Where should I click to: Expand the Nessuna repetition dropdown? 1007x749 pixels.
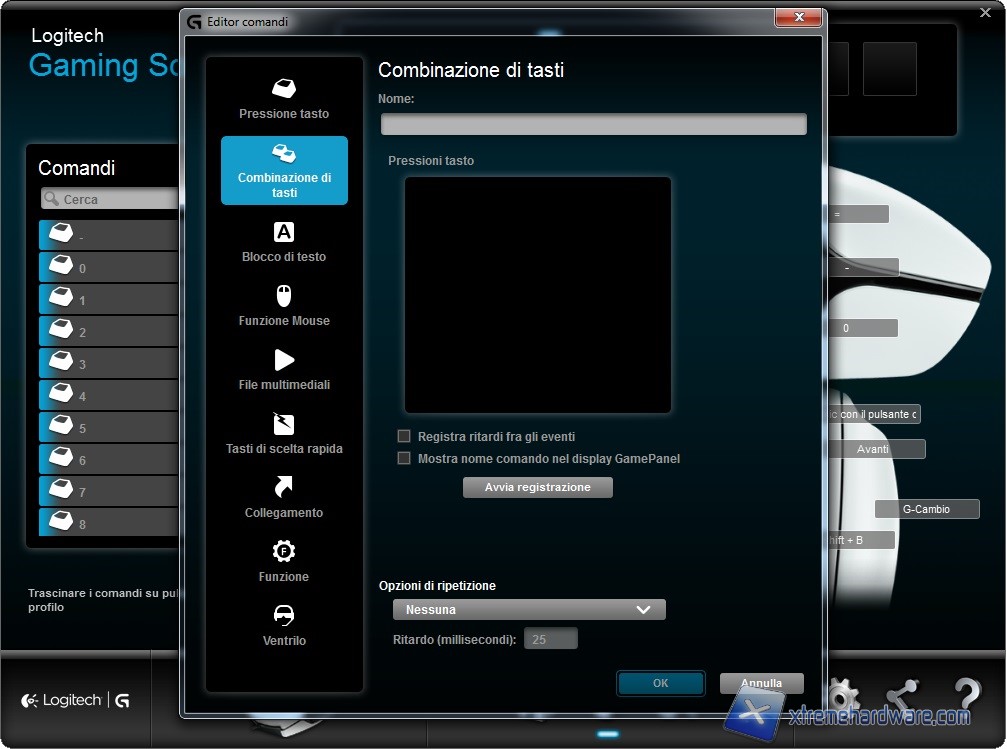528,609
